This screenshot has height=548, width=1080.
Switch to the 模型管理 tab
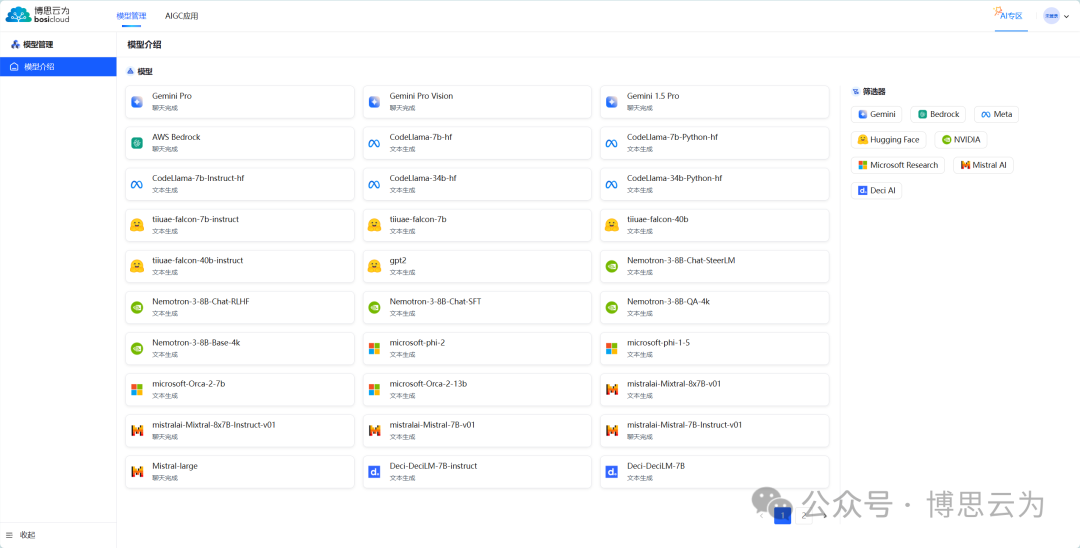(x=132, y=16)
